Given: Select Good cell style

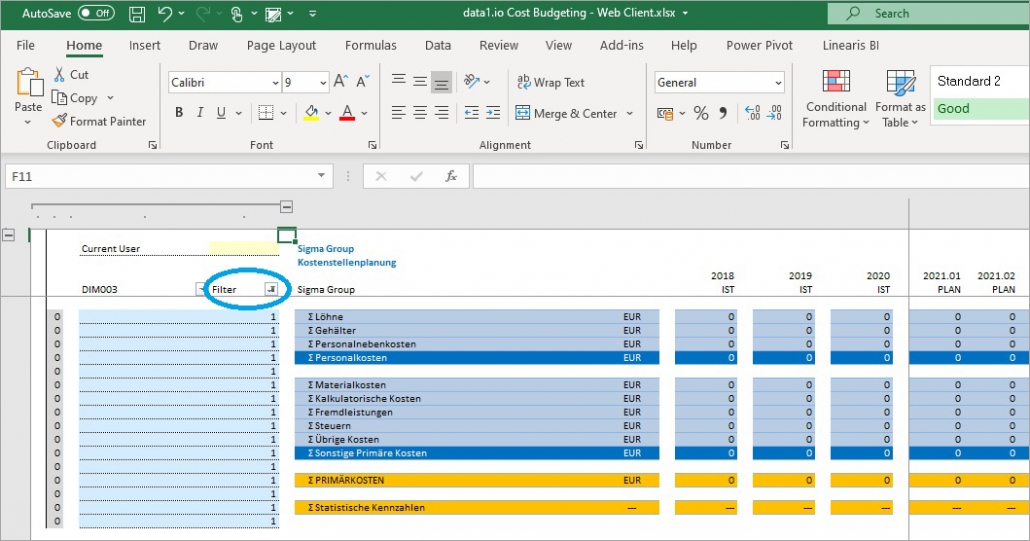Looking at the screenshot, I should pos(981,109).
